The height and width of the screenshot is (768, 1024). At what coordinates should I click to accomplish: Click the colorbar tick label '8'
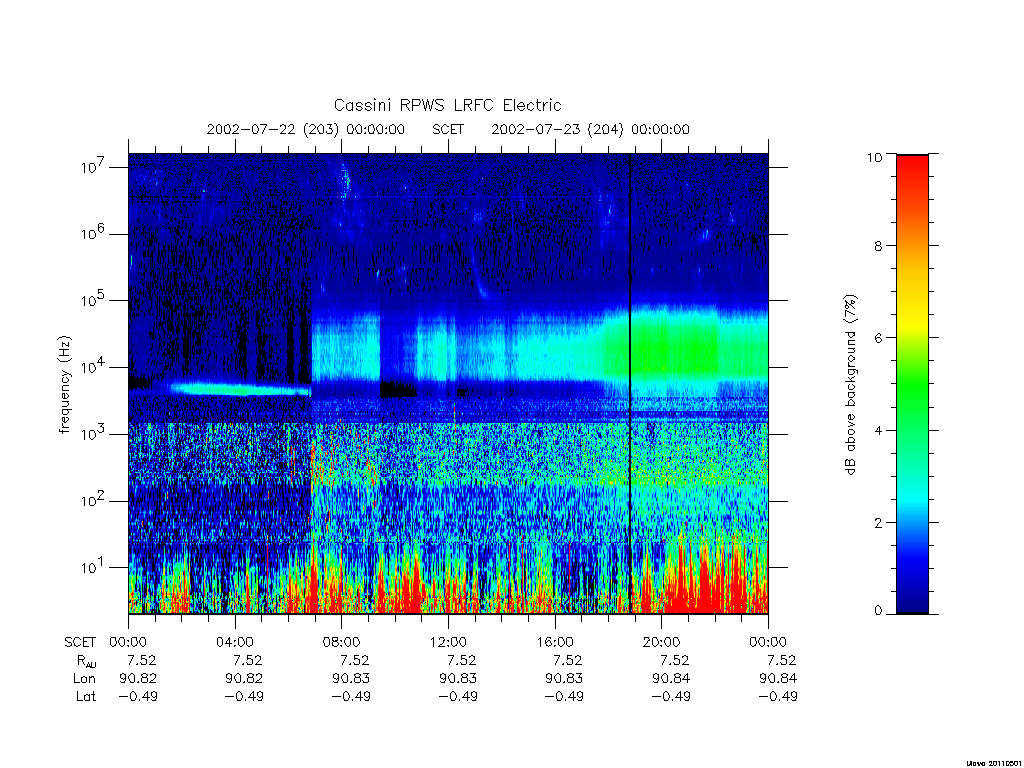(x=878, y=246)
